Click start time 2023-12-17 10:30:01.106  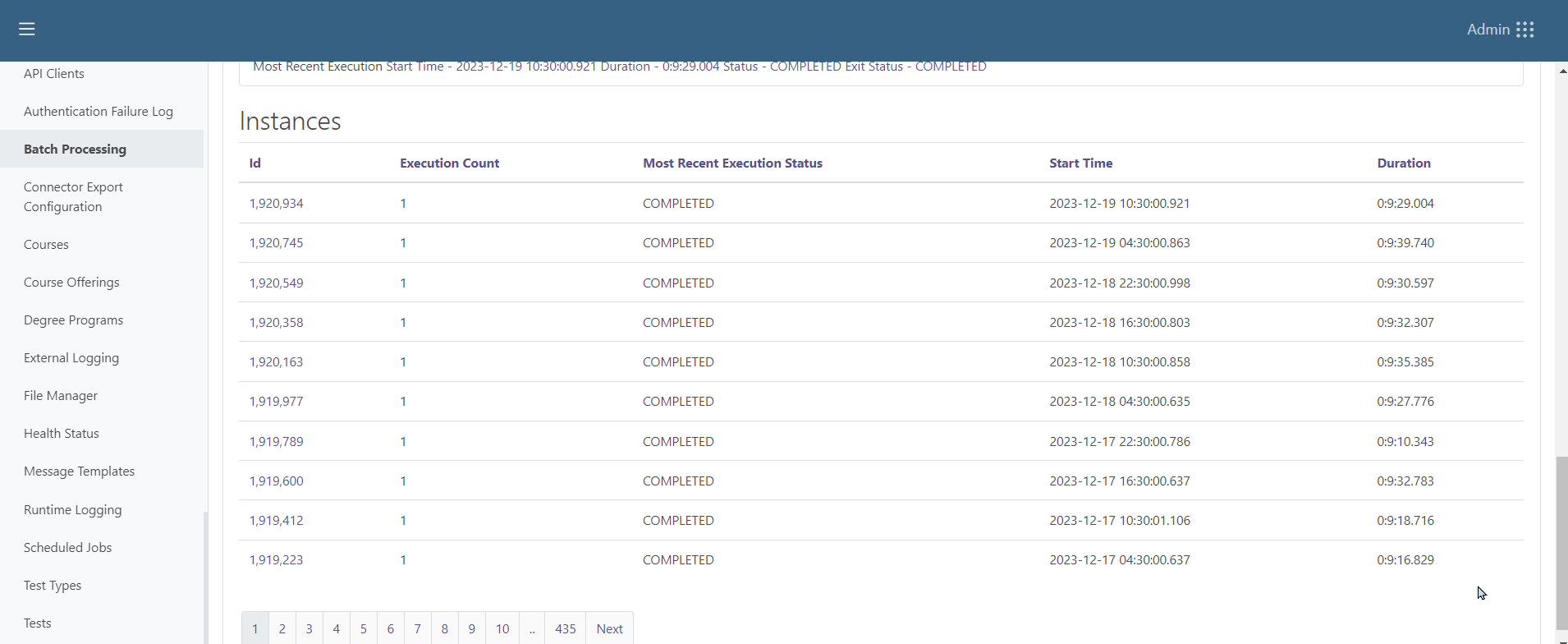1120,521
